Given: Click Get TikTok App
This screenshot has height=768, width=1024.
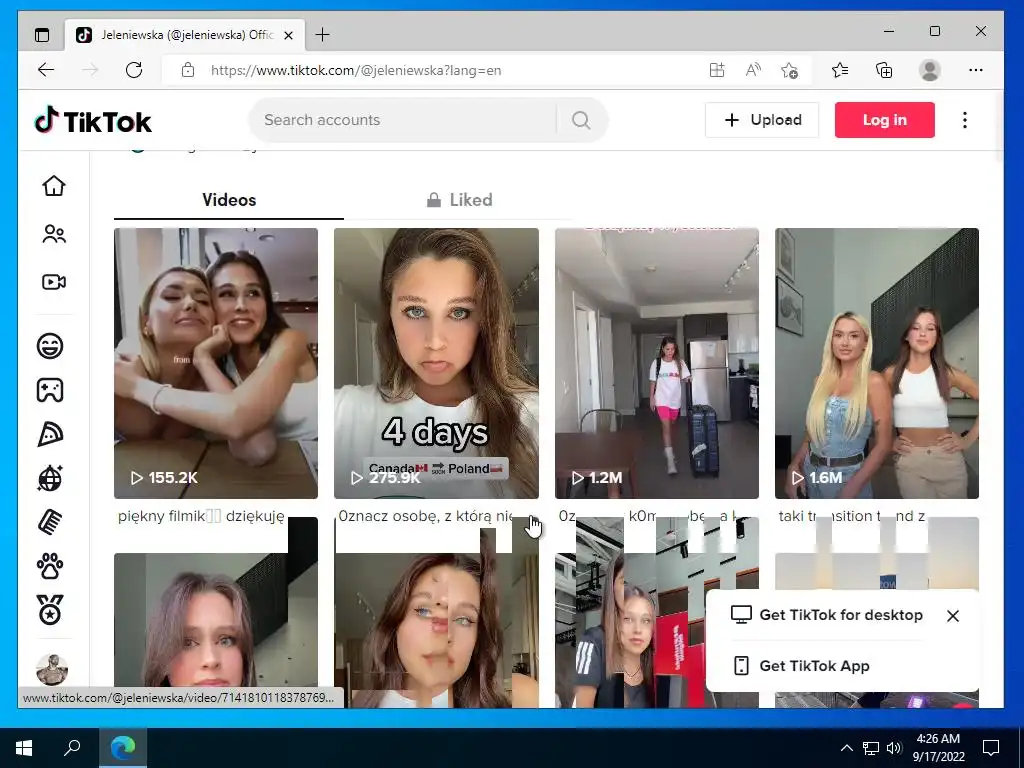Looking at the screenshot, I should (801, 665).
